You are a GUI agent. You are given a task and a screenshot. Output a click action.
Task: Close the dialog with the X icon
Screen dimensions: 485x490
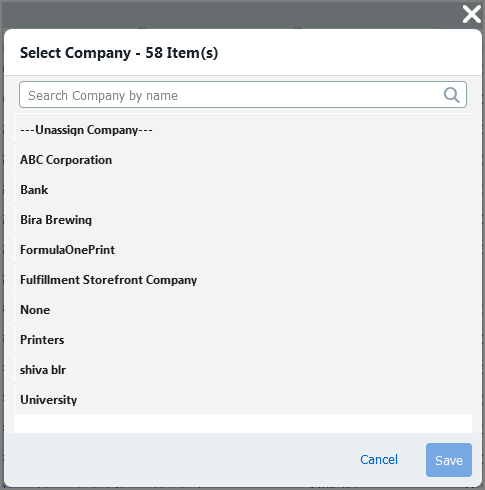click(472, 14)
